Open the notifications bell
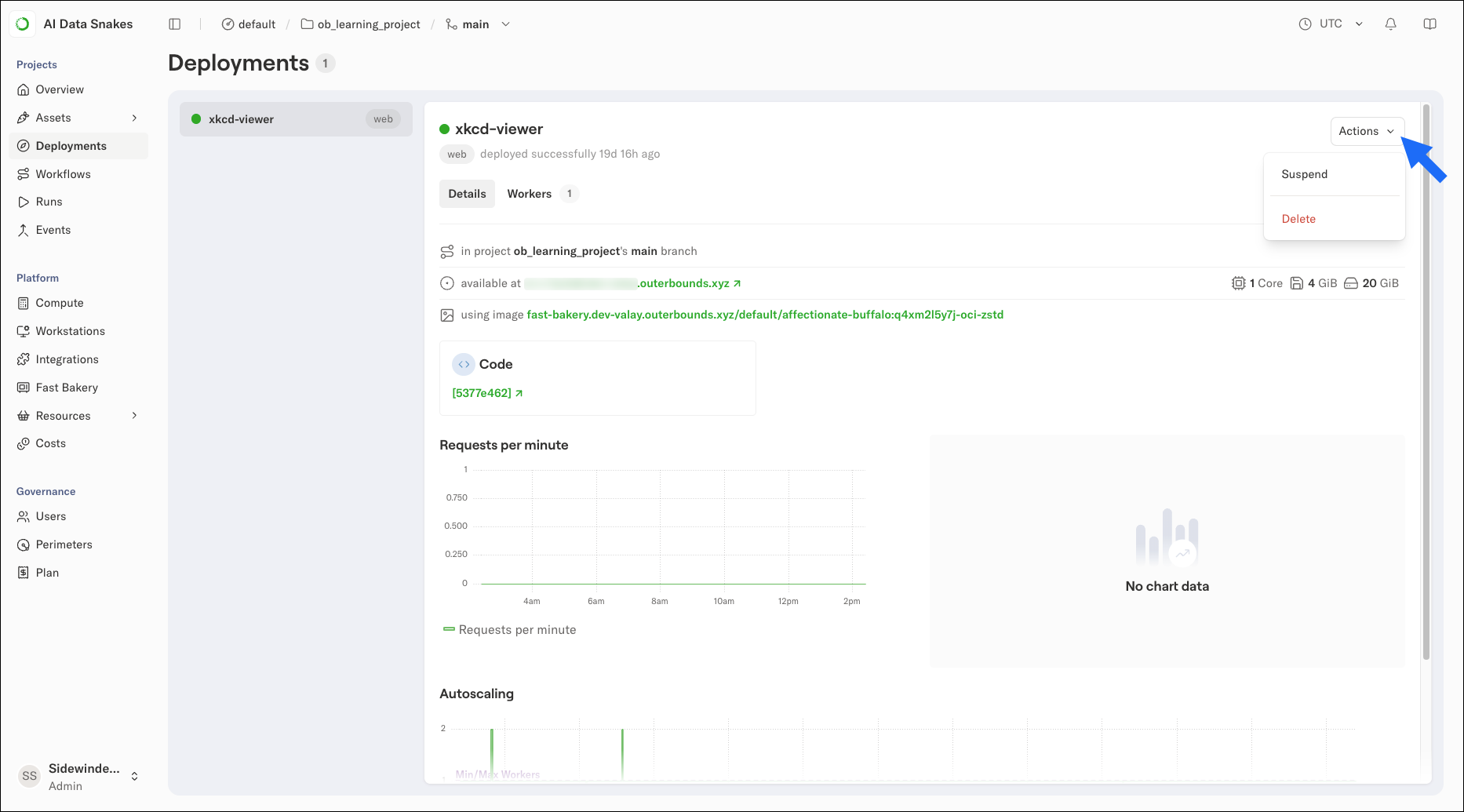Image resolution: width=1464 pixels, height=812 pixels. pyautogui.click(x=1391, y=24)
